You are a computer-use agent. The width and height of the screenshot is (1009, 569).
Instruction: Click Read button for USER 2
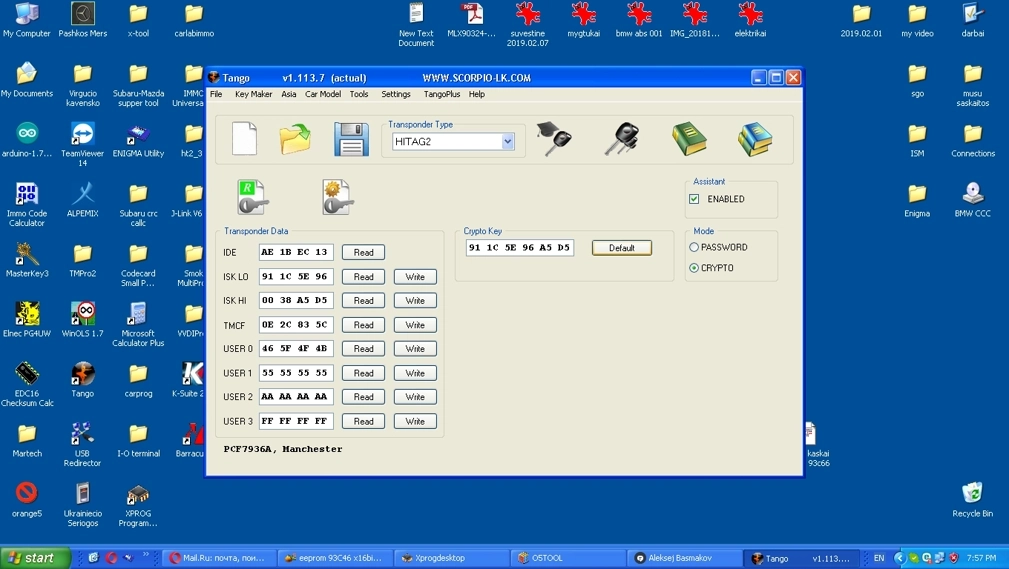tap(364, 397)
